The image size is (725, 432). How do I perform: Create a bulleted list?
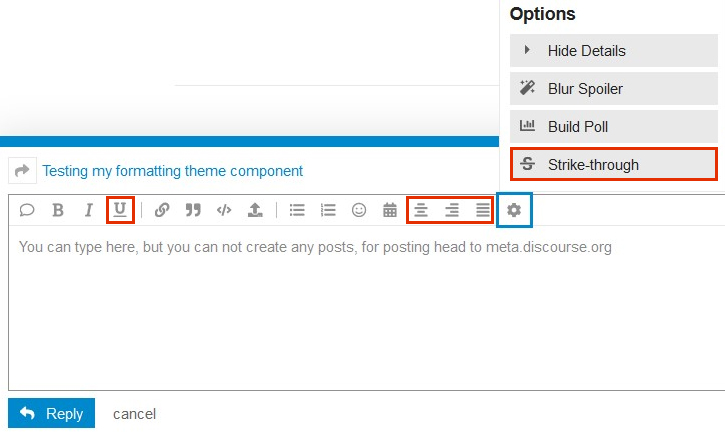(297, 210)
